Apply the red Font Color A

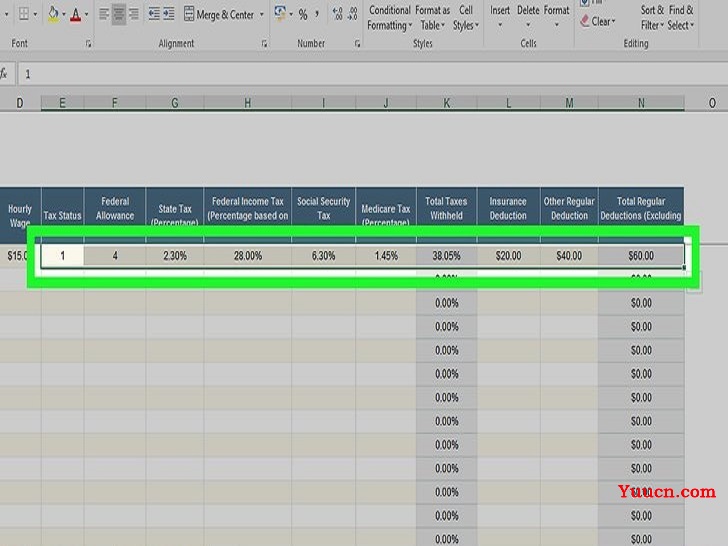pos(76,15)
